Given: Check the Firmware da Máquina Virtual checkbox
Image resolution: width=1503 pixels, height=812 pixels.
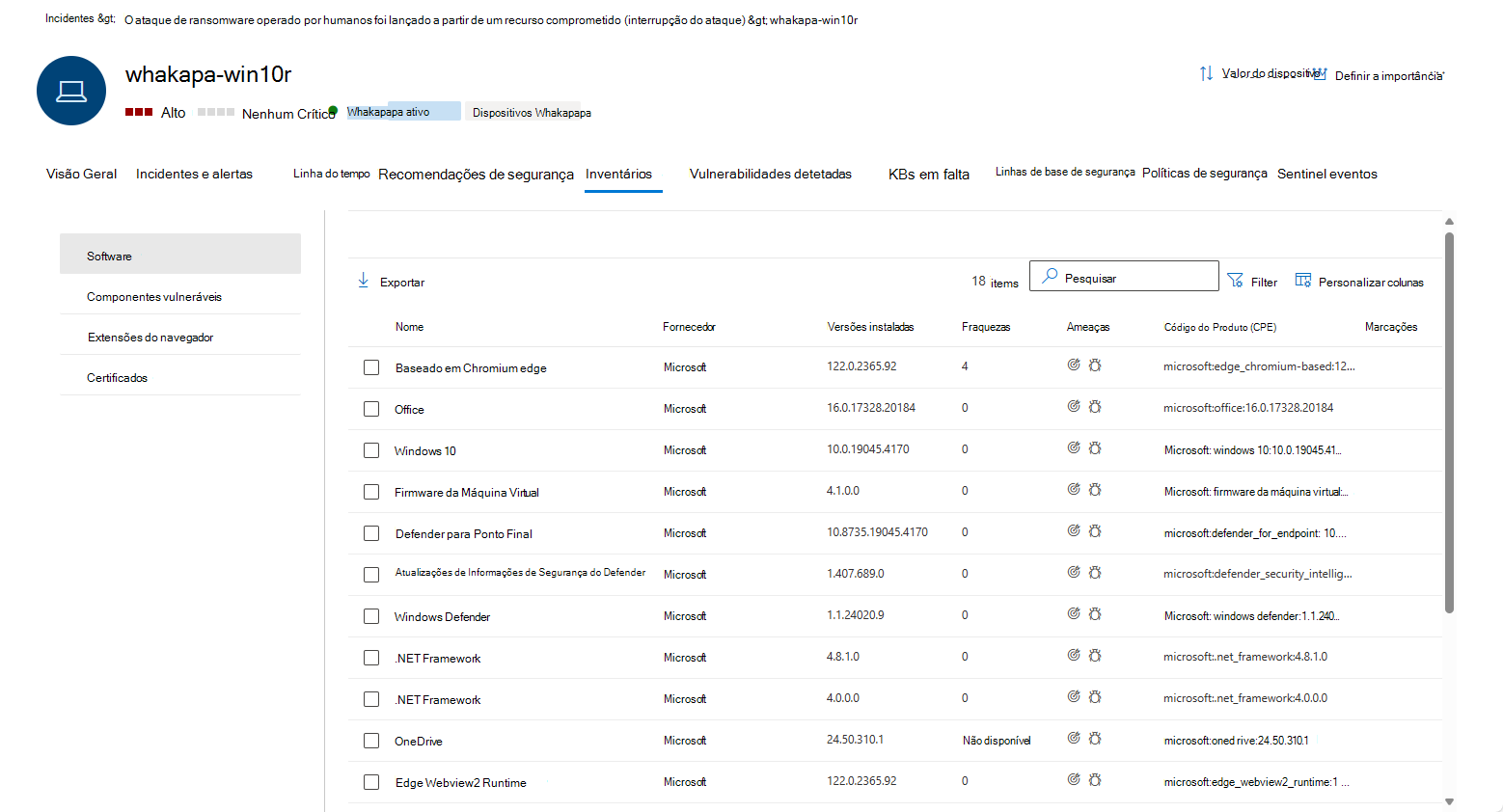Looking at the screenshot, I should pyautogui.click(x=371, y=492).
